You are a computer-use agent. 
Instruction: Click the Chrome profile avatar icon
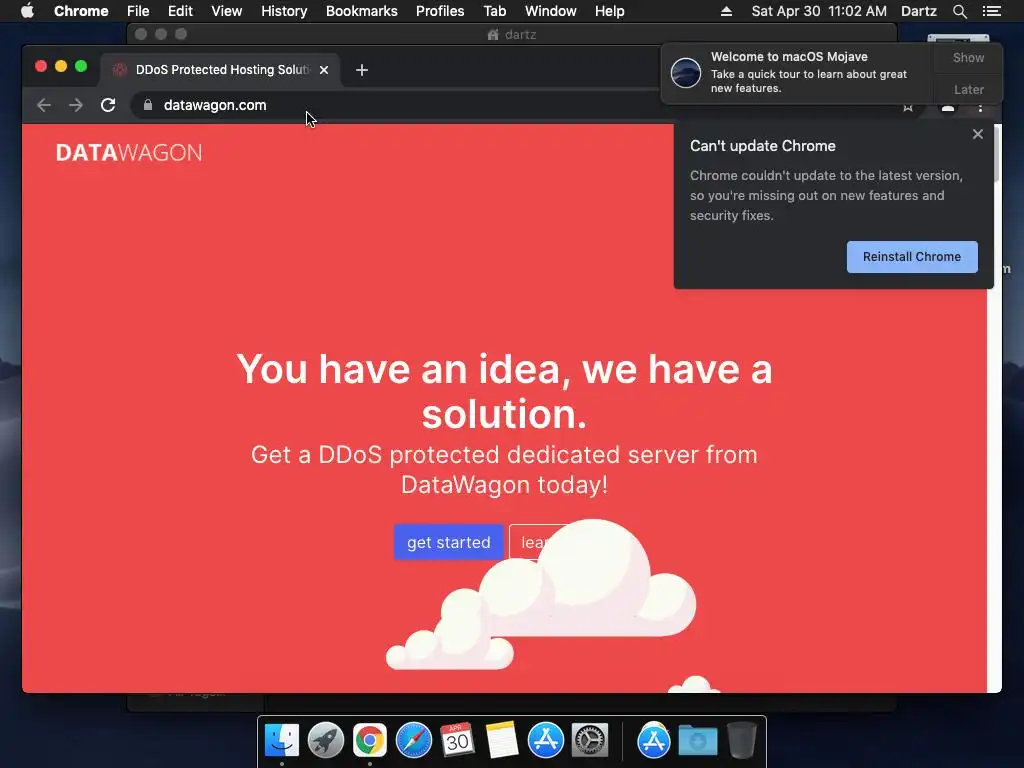tap(948, 108)
